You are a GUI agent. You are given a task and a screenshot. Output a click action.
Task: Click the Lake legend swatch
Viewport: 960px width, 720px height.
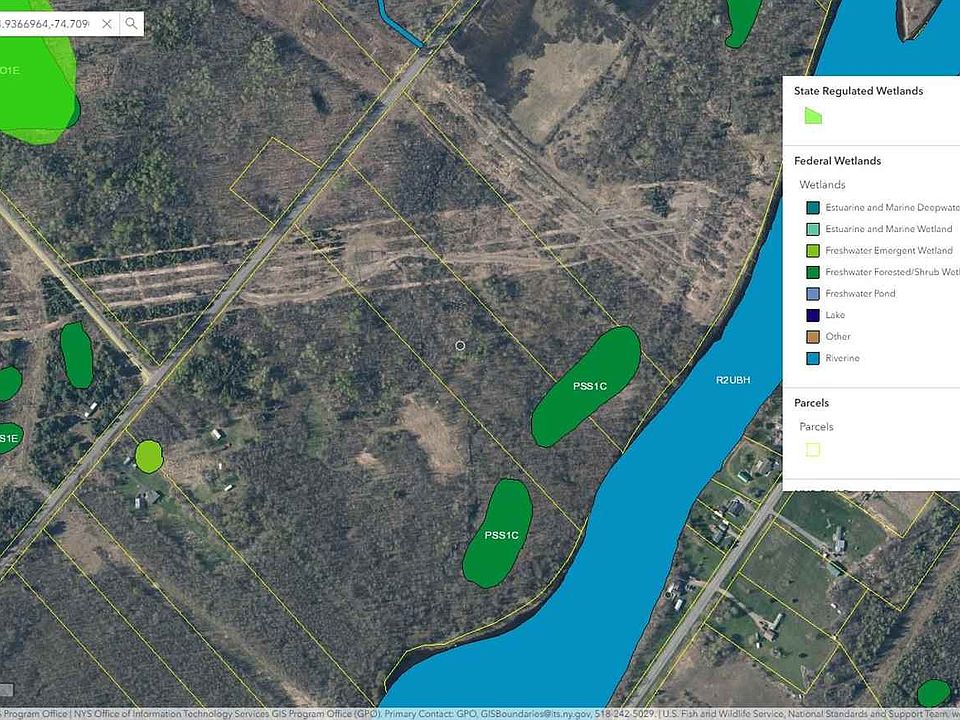point(812,315)
